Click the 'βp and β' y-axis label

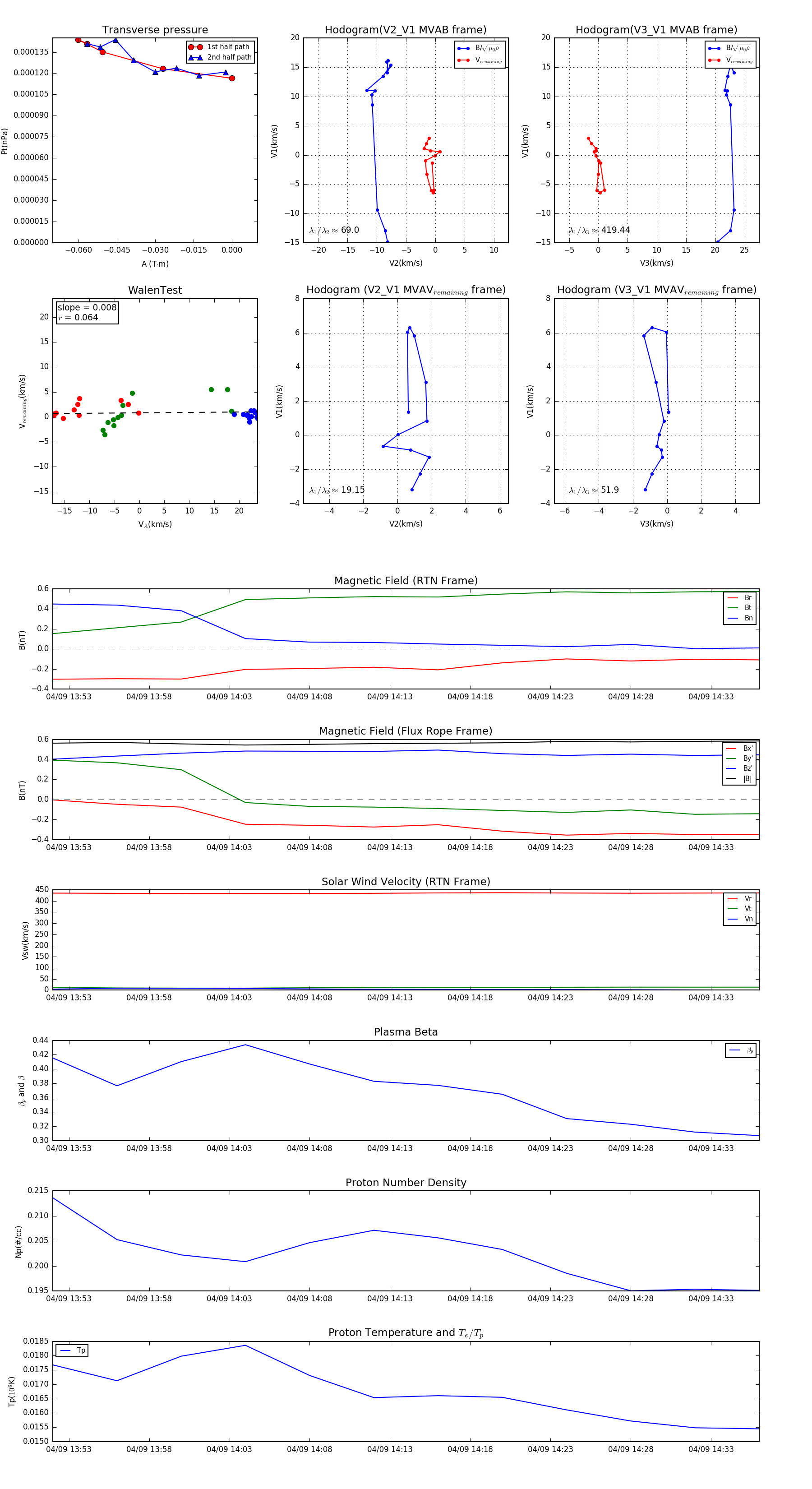pos(21,1091)
